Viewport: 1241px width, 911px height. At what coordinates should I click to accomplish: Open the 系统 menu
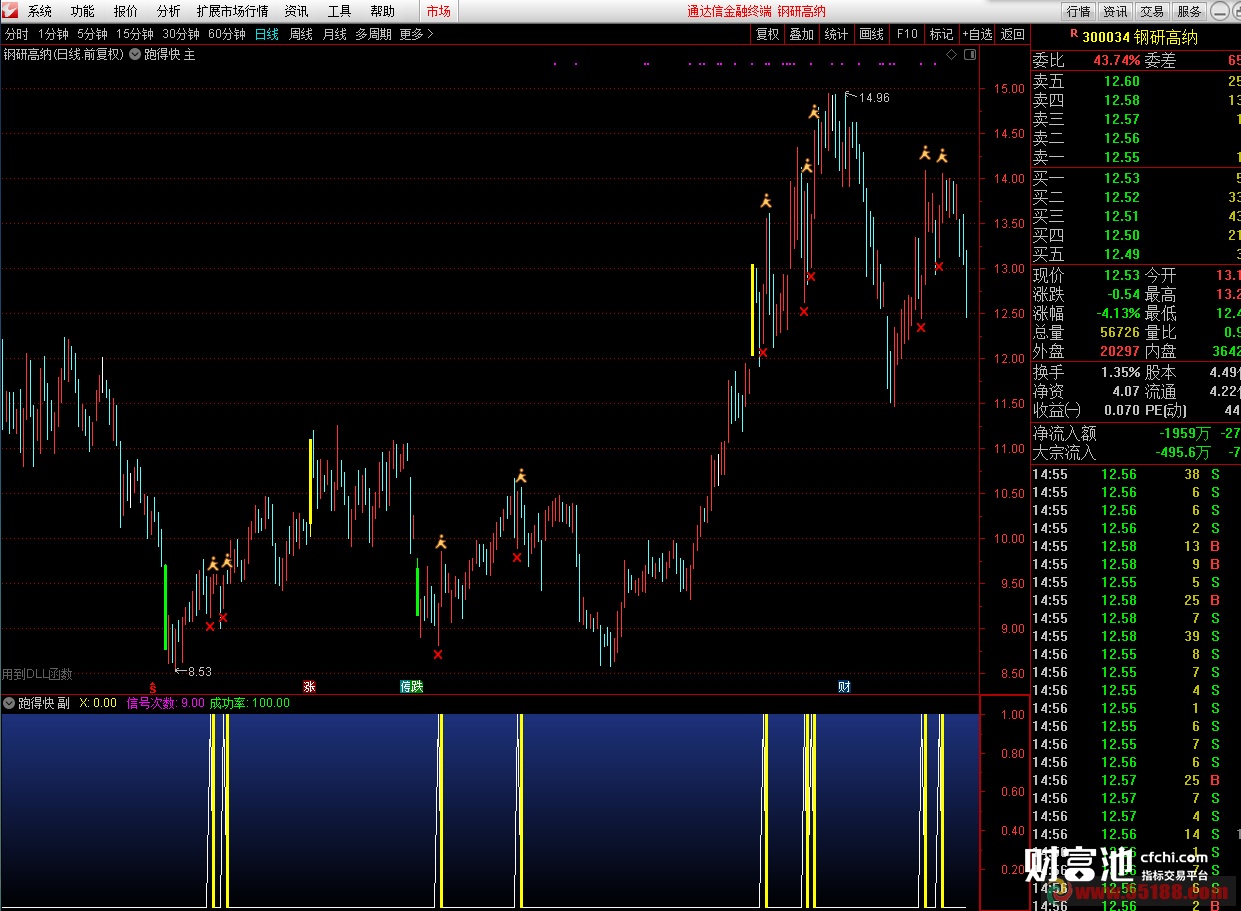coord(40,11)
